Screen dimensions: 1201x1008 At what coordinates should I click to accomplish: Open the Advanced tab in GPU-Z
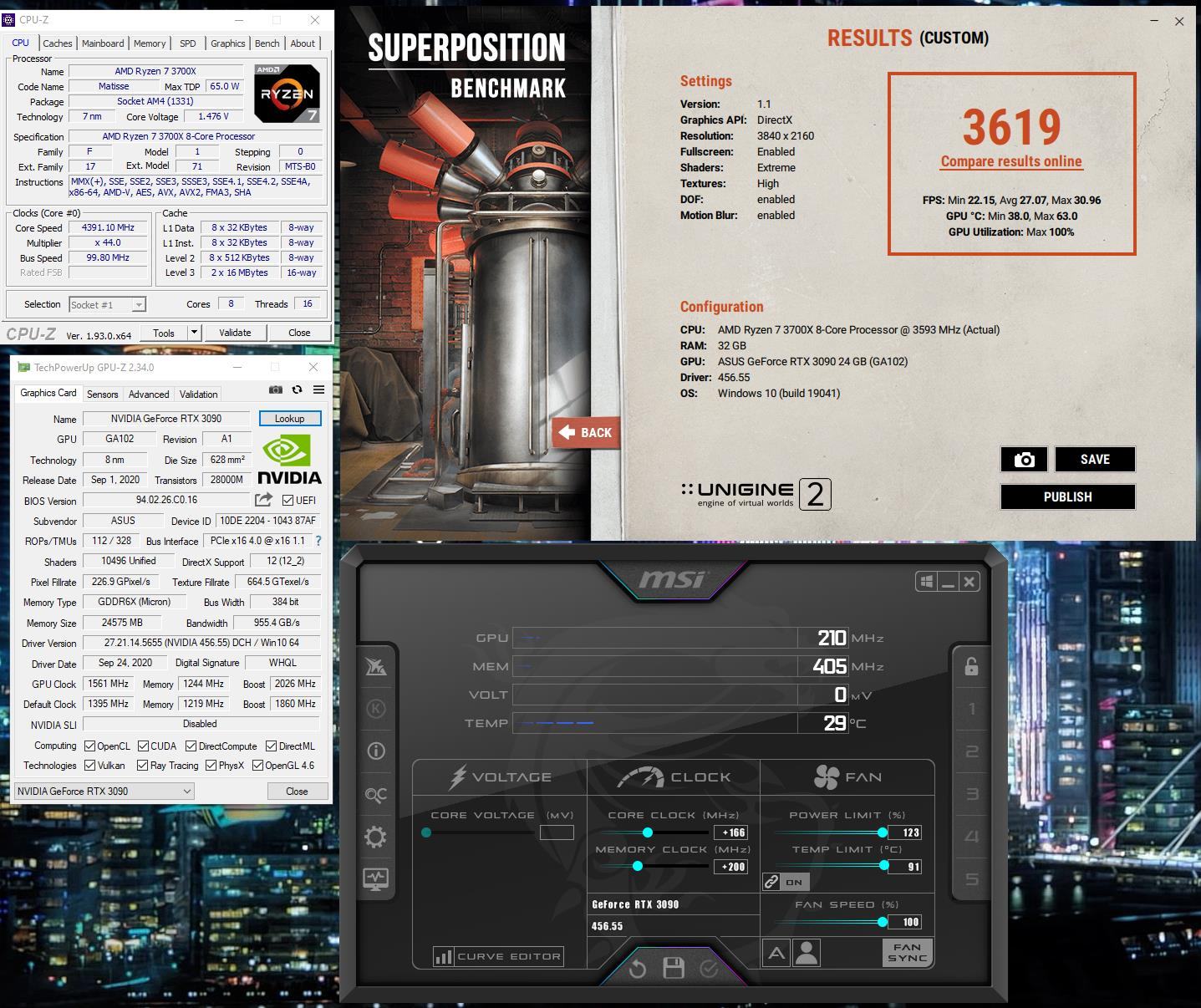[149, 395]
